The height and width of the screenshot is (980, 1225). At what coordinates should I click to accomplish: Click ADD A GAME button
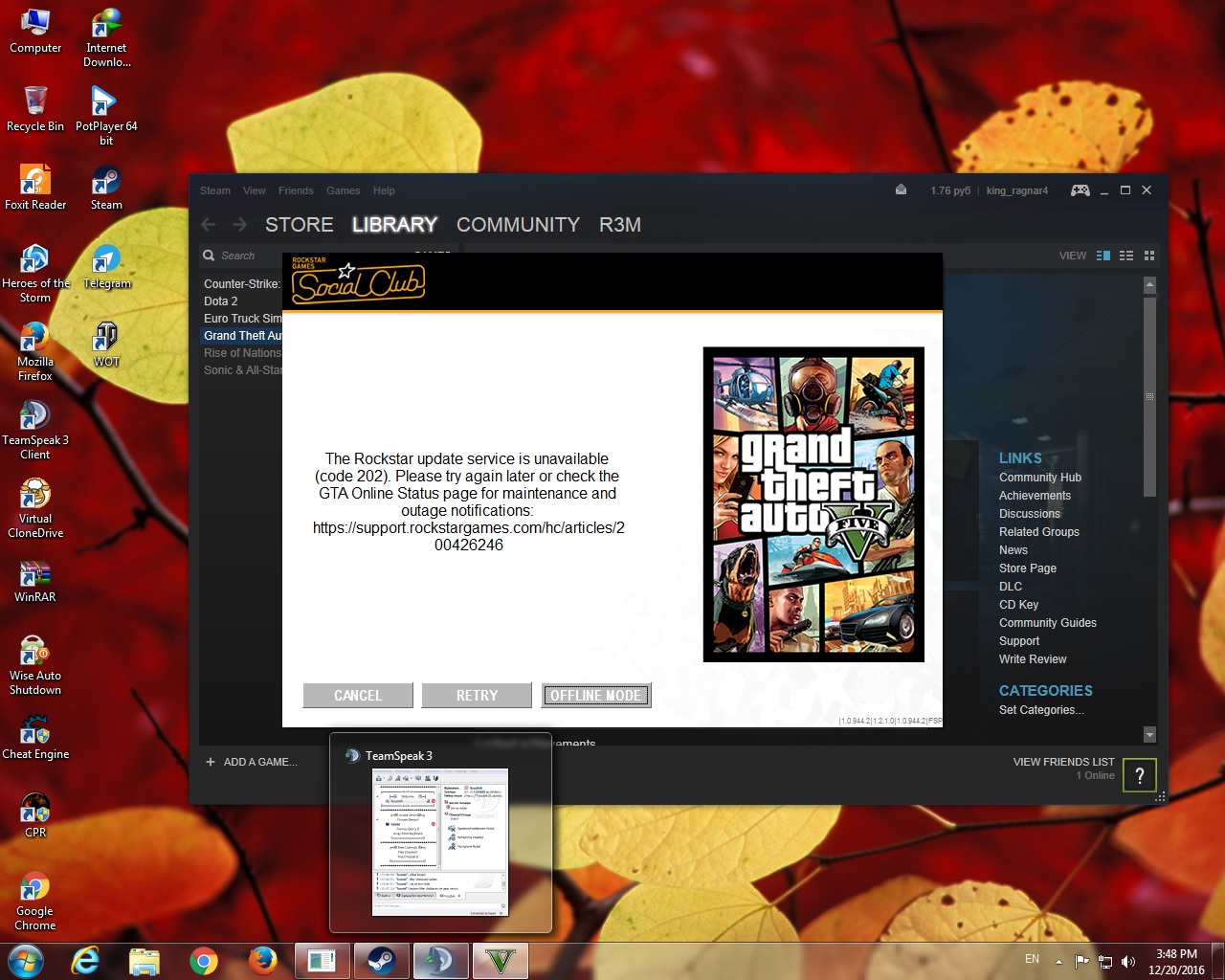252,762
